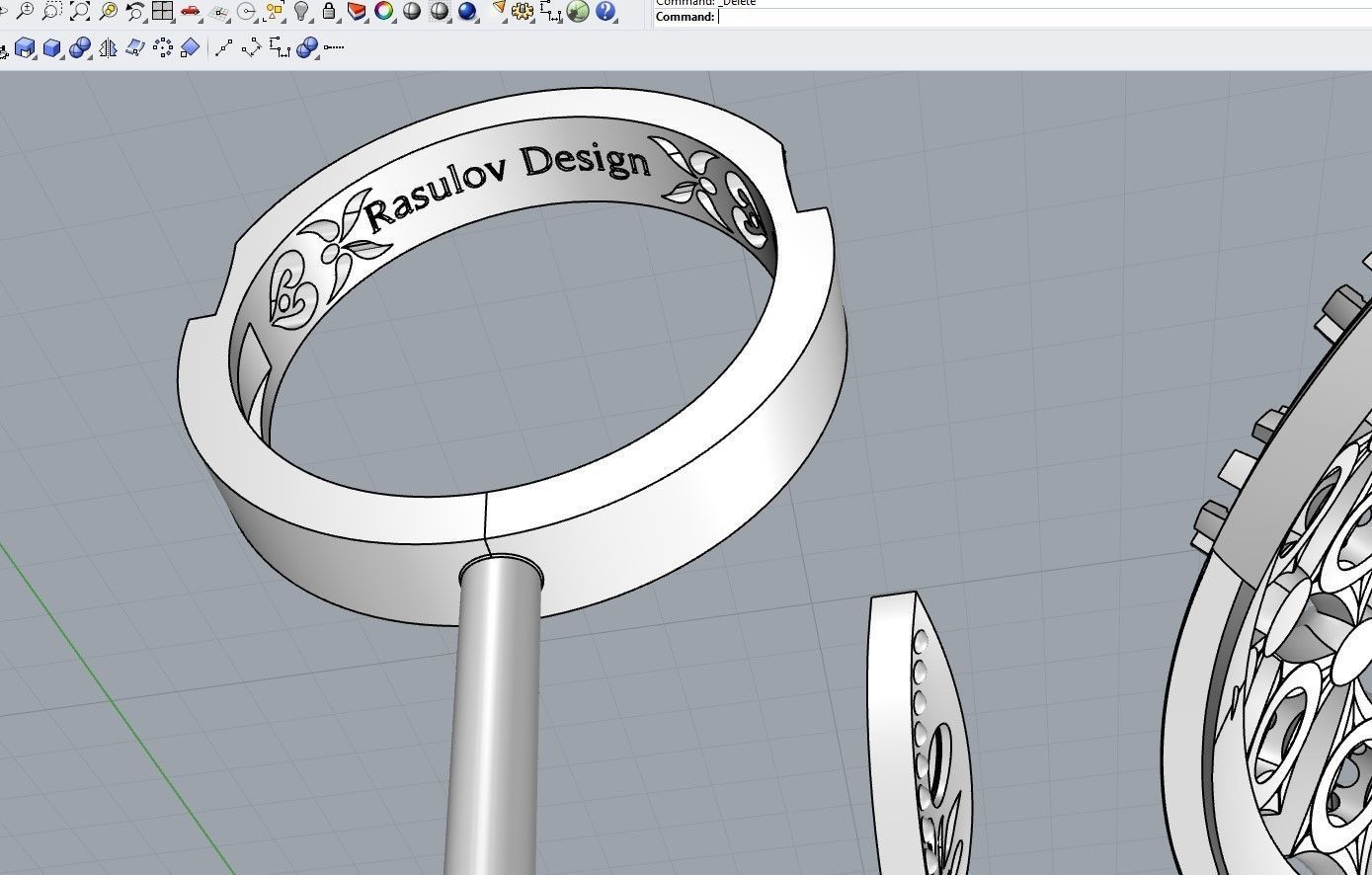Open the Help question mark icon
Viewport: 1372px width, 875px height.
pos(605,11)
